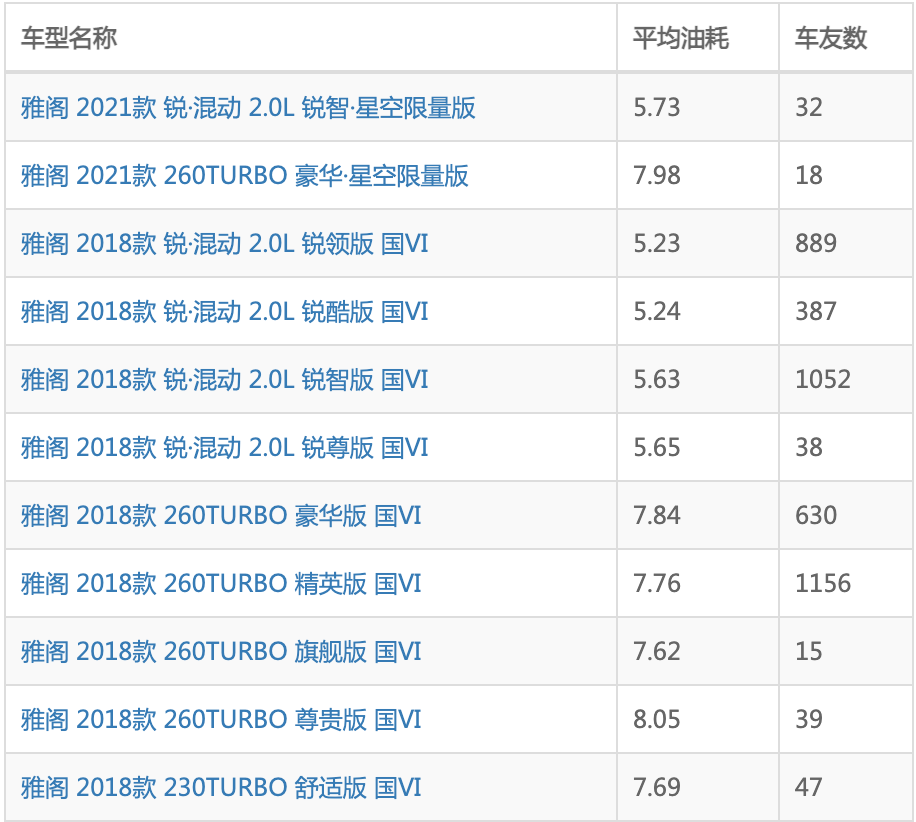The width and height of the screenshot is (916, 822).
Task: Open 雅阁 2018款 230TURBO 舒适版 国VI link
Action: click(x=221, y=788)
